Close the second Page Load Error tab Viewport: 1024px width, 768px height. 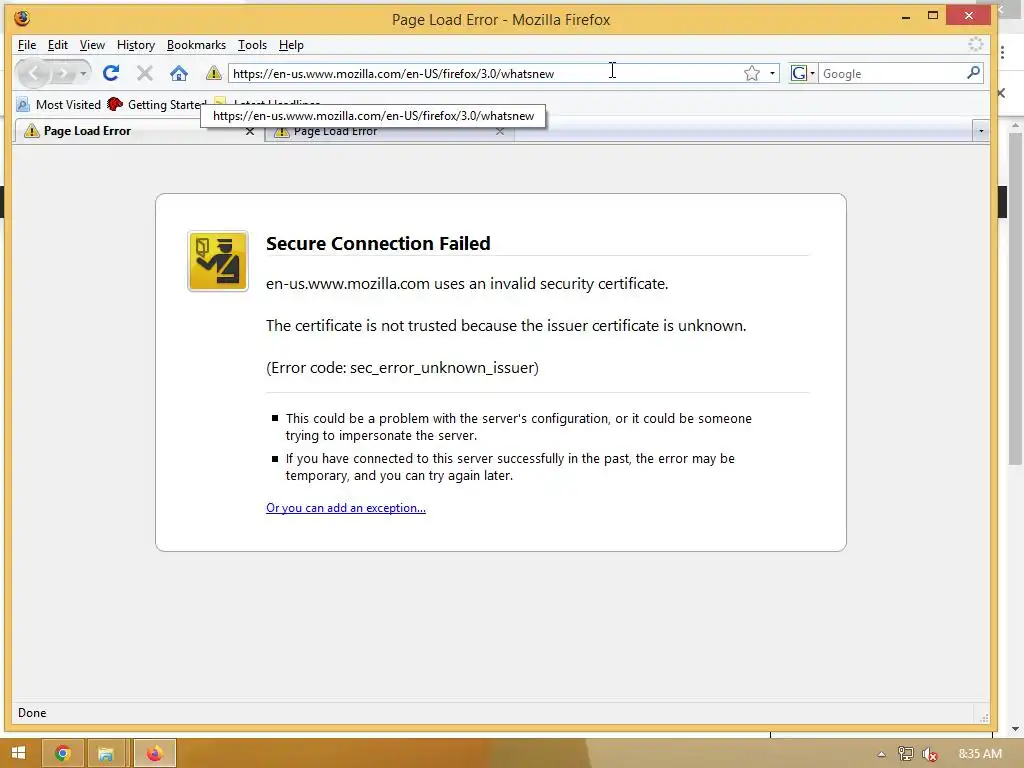pyautogui.click(x=500, y=132)
